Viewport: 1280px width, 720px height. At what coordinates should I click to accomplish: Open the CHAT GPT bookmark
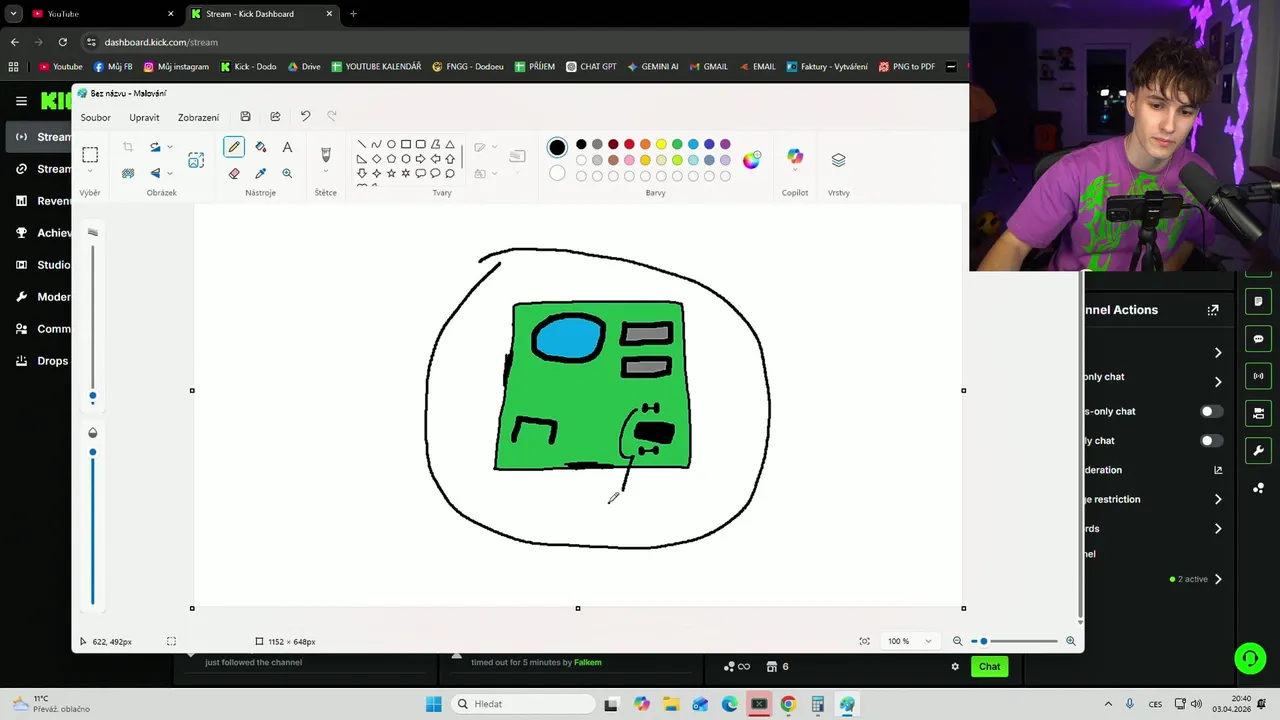(591, 67)
